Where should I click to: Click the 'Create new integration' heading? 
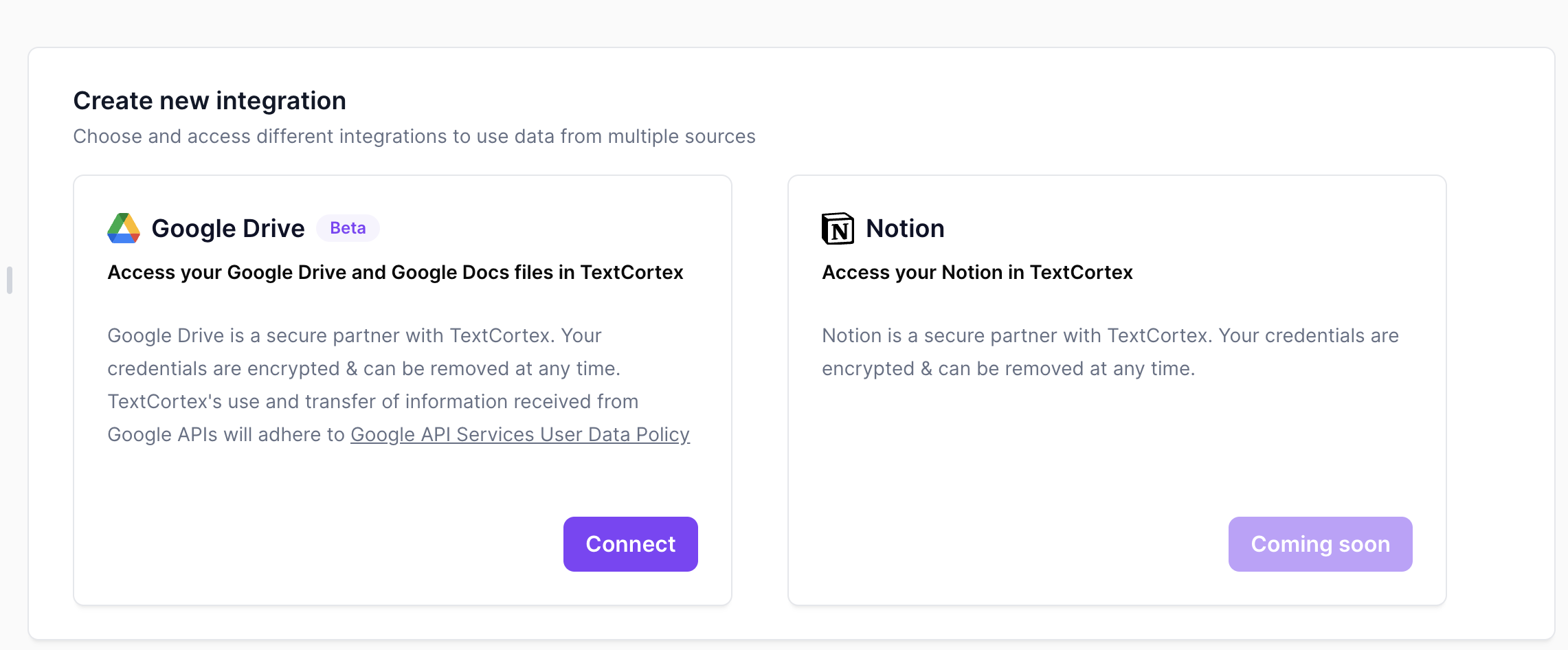click(x=210, y=101)
